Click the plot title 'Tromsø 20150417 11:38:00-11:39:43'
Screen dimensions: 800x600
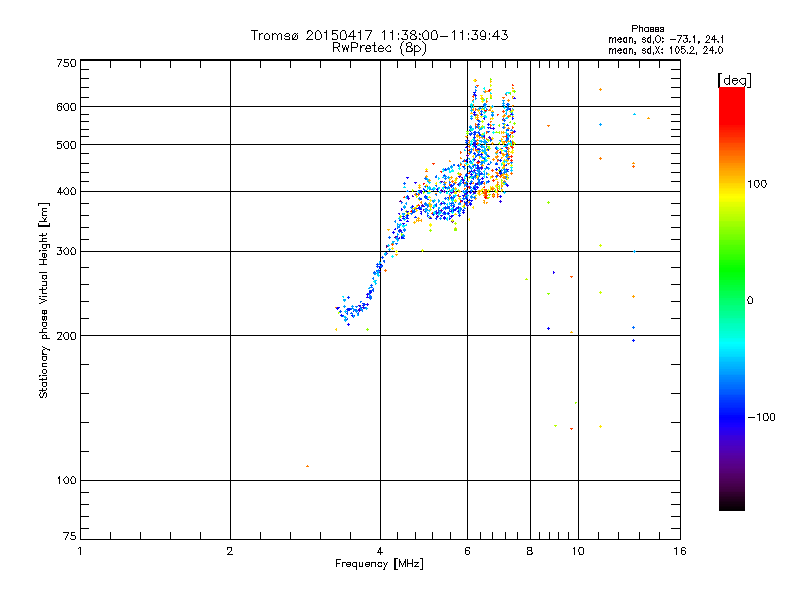coord(380,35)
